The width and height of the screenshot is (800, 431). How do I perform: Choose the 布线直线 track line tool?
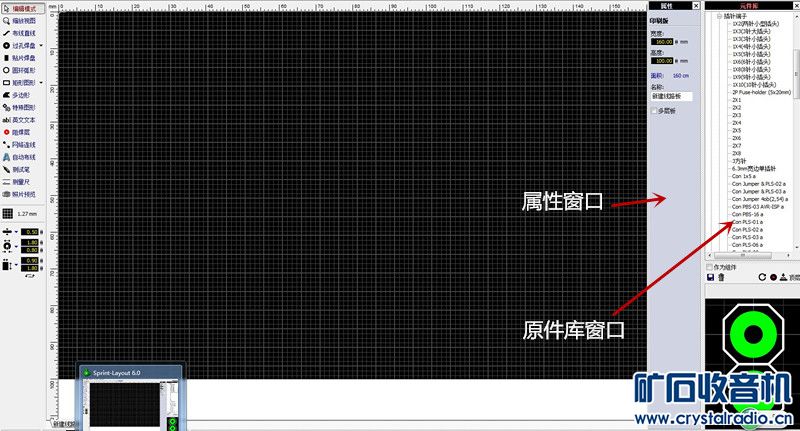pos(20,33)
